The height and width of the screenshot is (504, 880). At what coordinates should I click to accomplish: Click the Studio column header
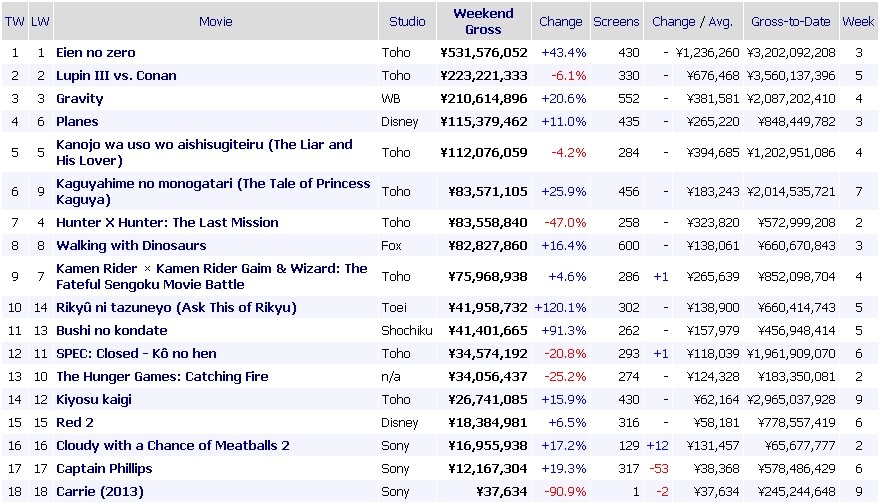(x=407, y=21)
